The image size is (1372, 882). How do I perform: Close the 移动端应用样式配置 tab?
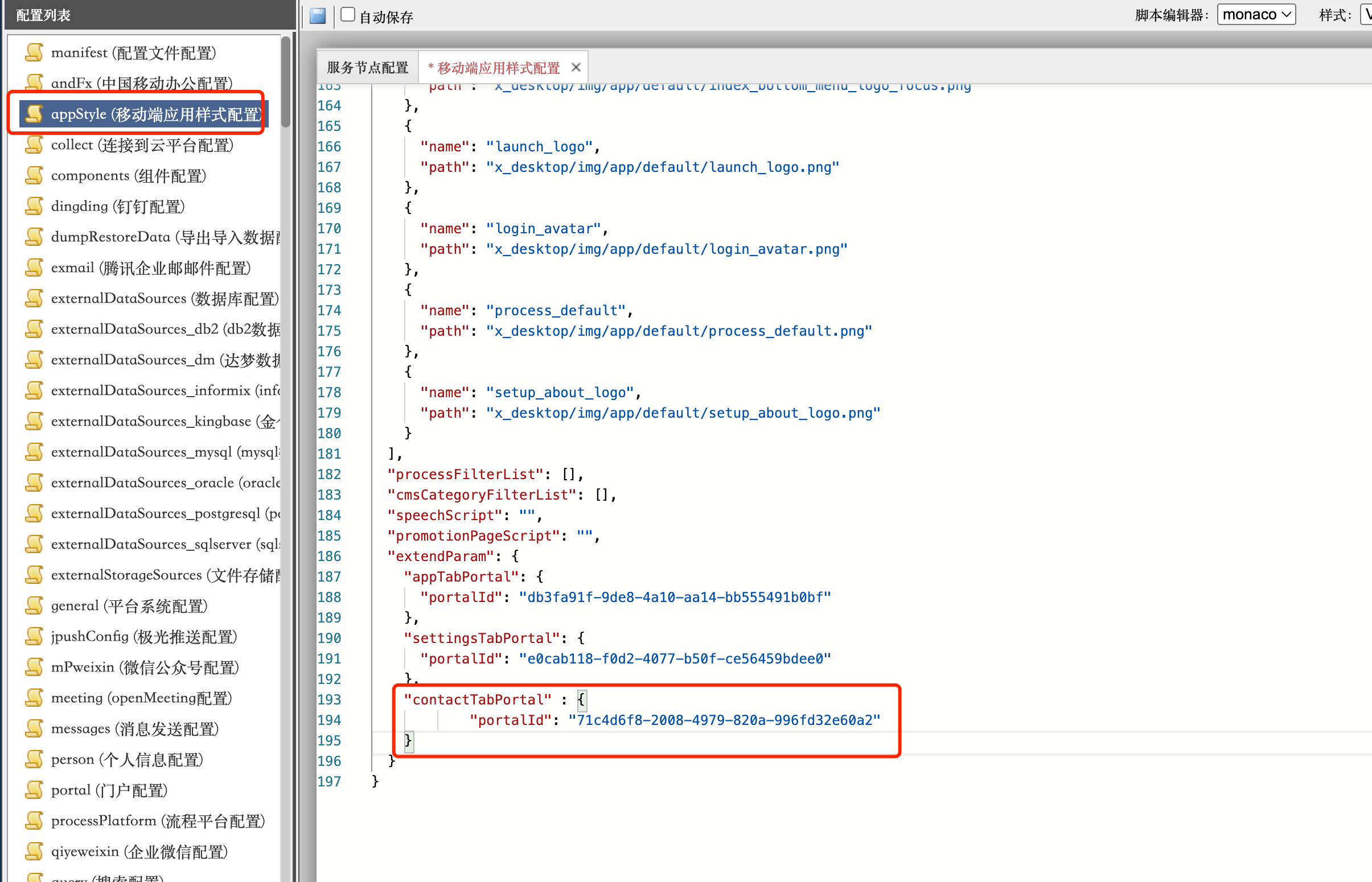coord(576,68)
